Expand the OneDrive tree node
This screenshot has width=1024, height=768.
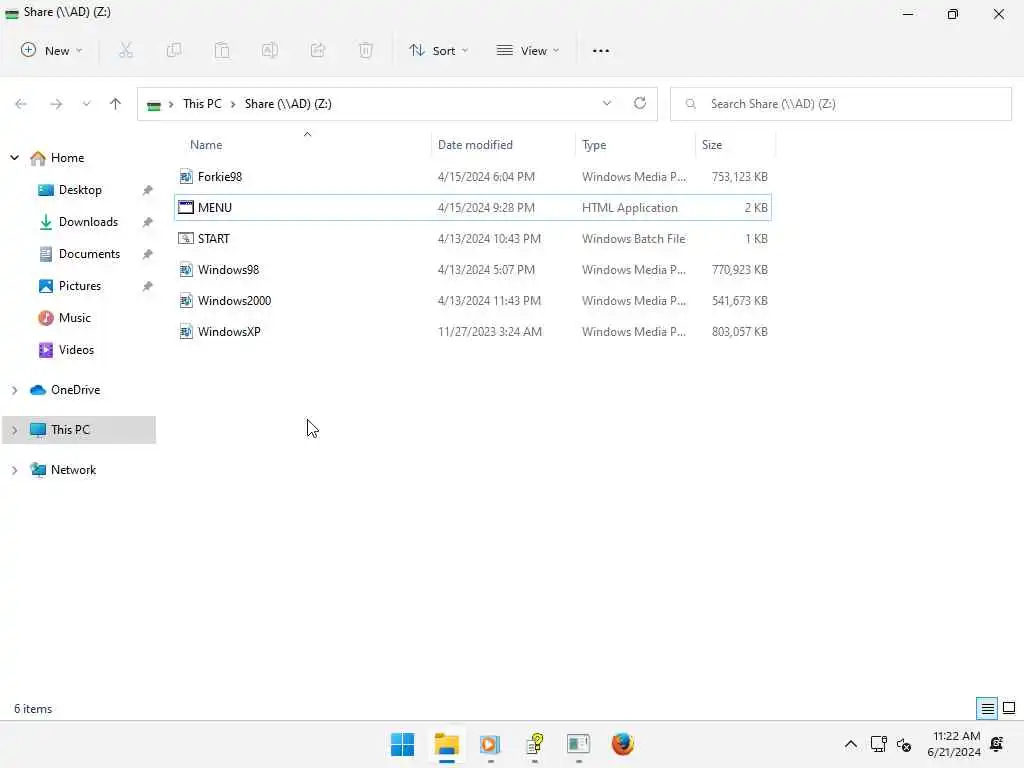point(14,391)
